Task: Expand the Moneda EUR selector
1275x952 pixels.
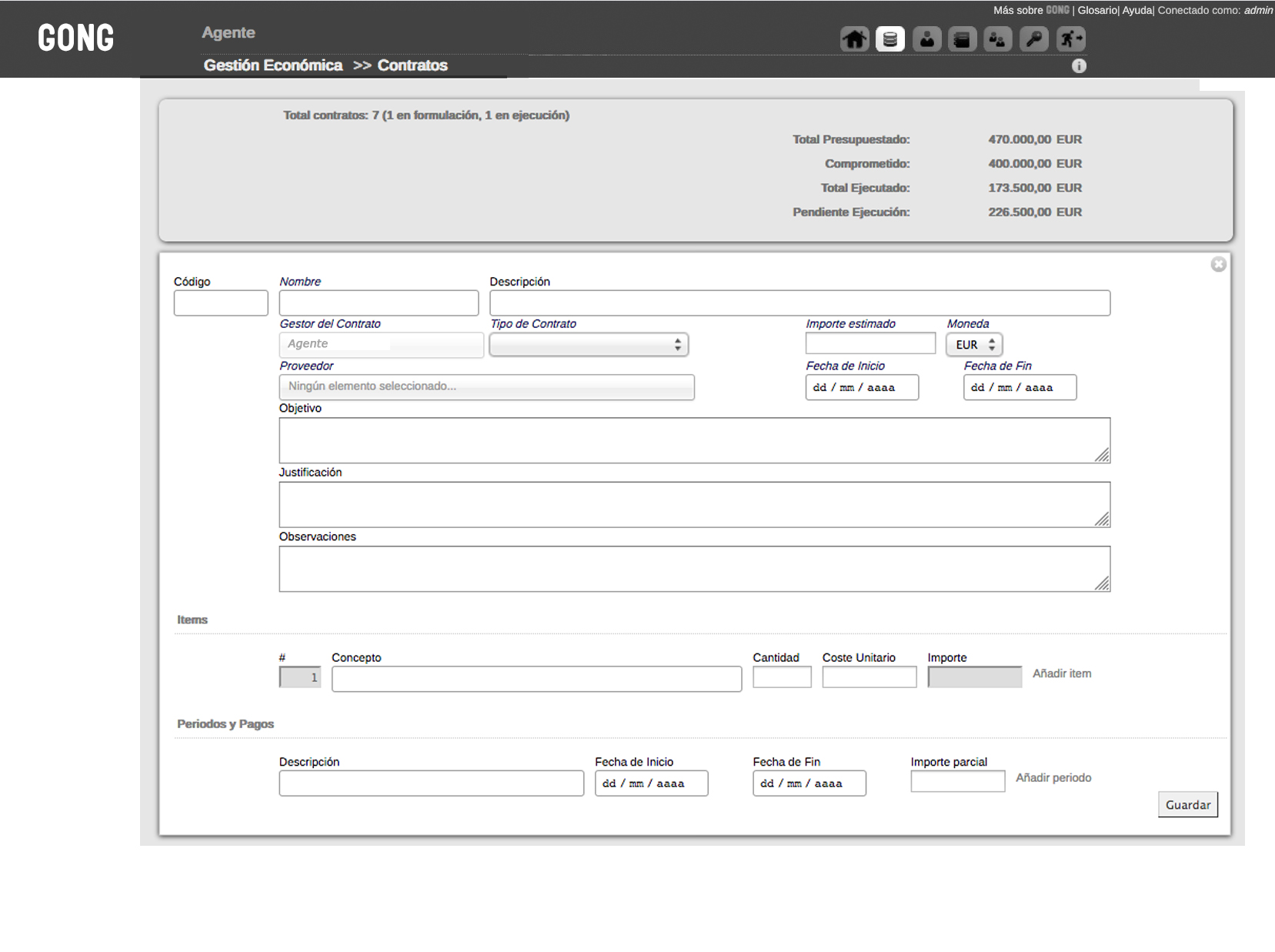Action: point(974,345)
